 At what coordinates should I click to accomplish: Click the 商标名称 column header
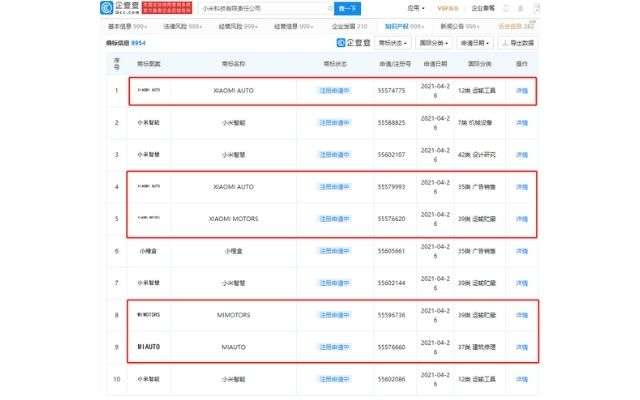coord(233,64)
